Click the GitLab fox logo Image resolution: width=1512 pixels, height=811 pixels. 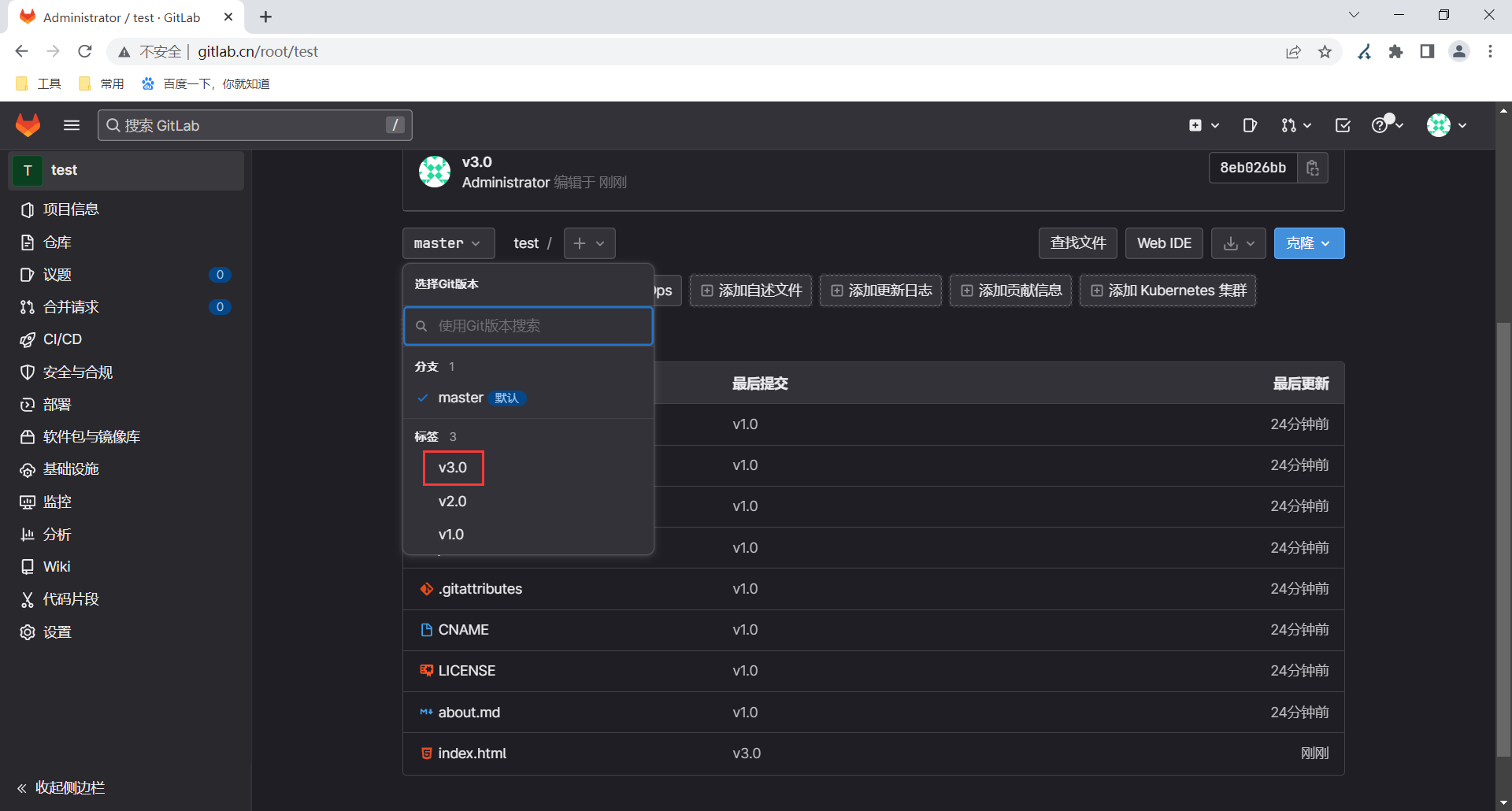tap(28, 125)
